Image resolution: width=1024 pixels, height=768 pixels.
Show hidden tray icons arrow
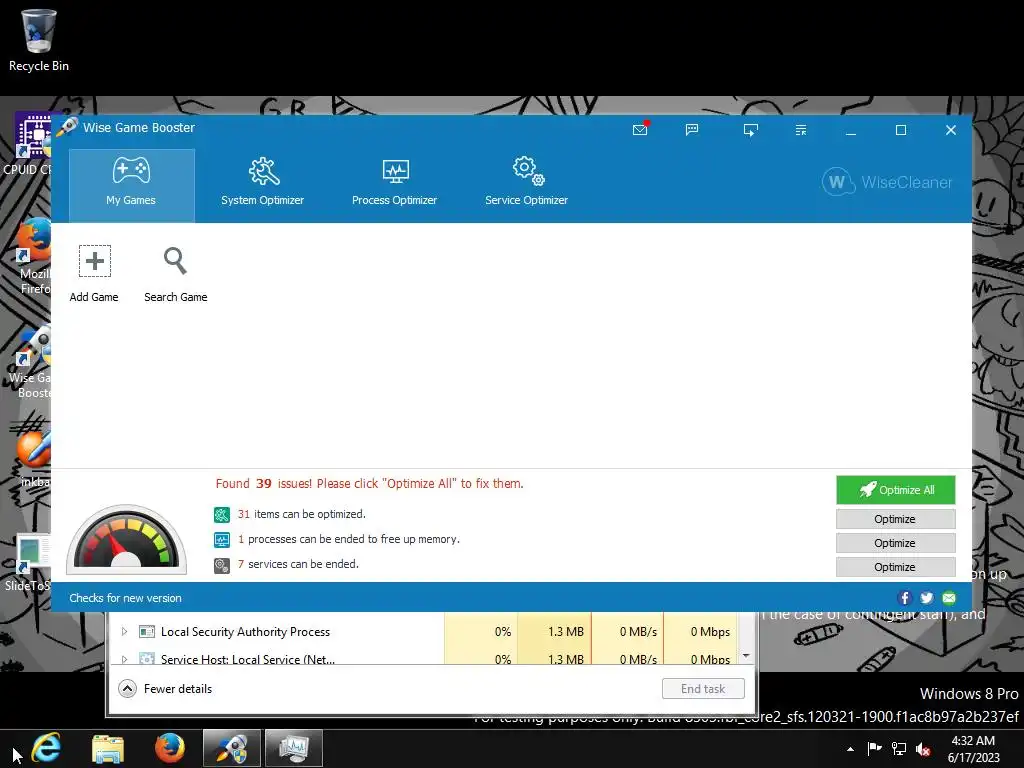850,749
